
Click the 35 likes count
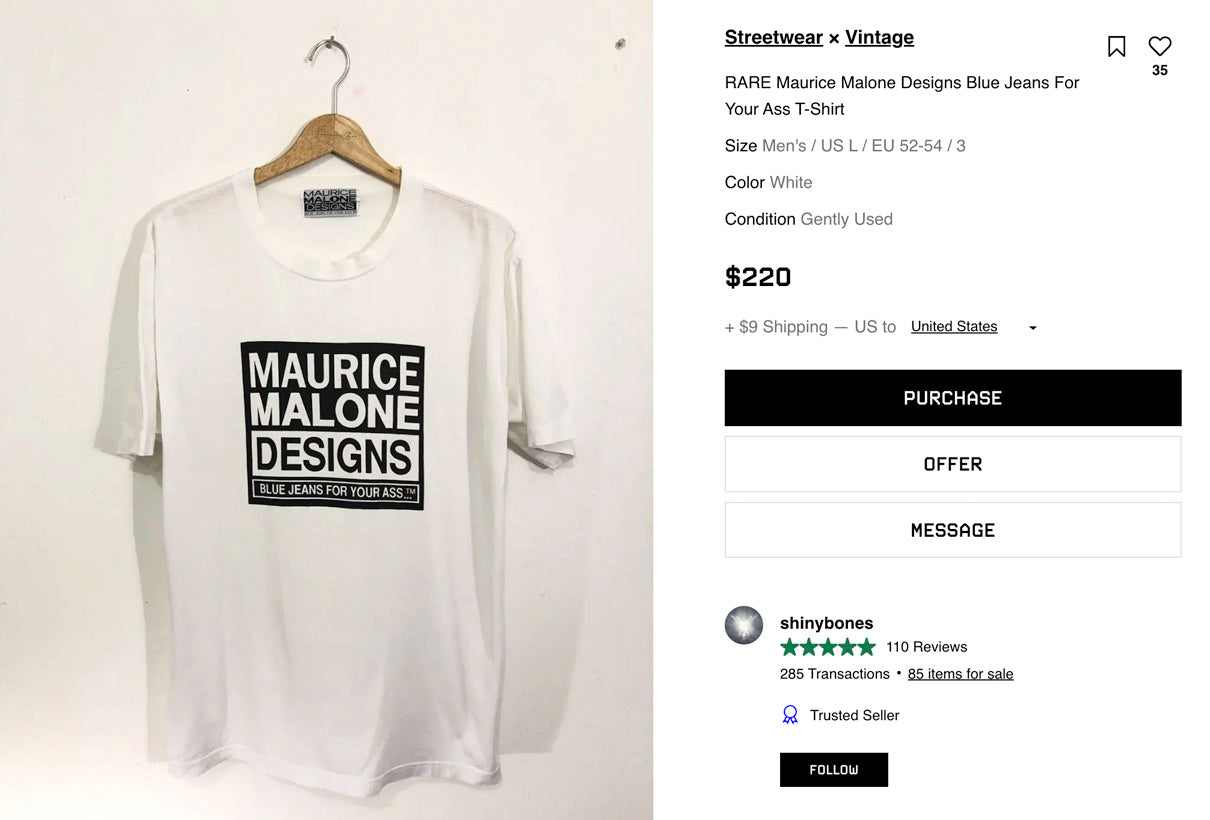1159,71
